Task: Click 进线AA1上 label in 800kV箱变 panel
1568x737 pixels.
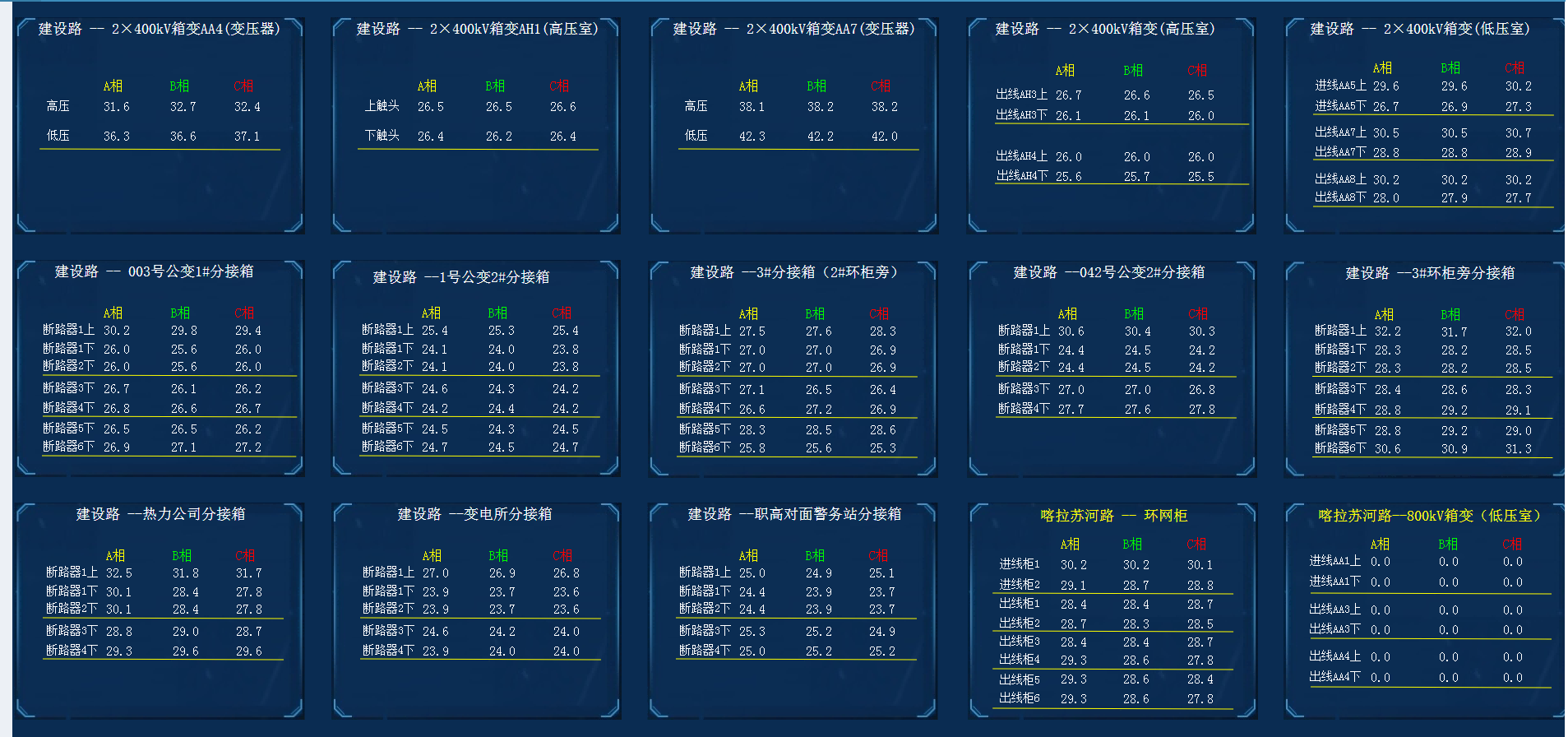Action: click(x=1334, y=561)
